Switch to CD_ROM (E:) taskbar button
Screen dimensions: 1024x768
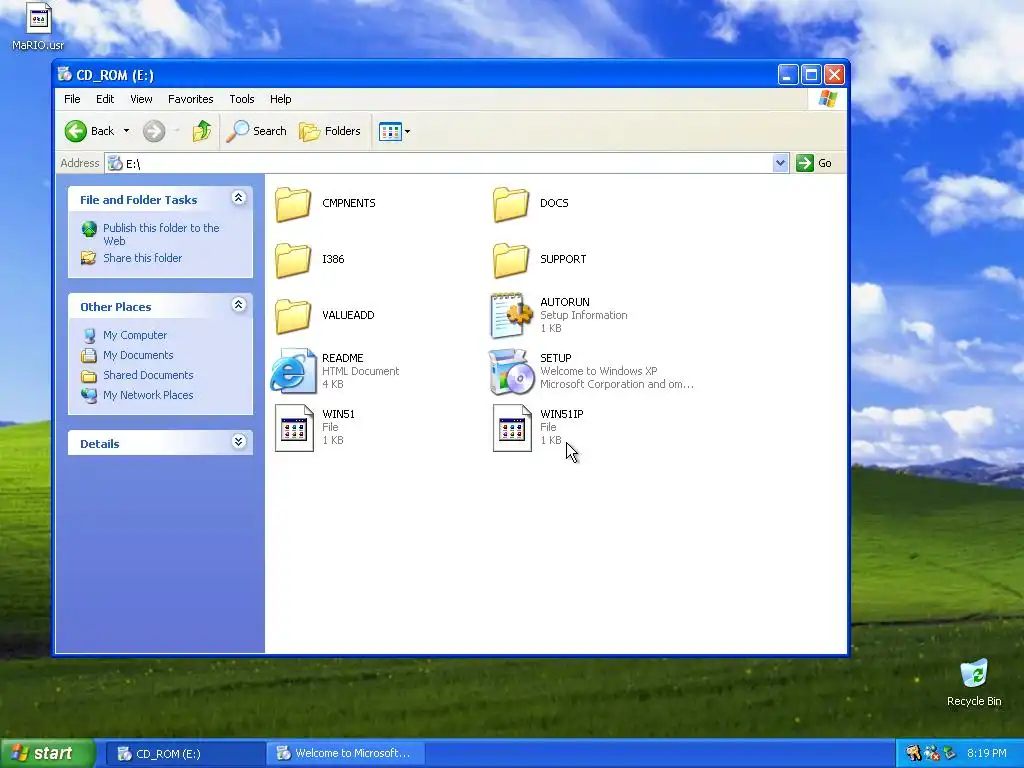pyautogui.click(x=185, y=754)
